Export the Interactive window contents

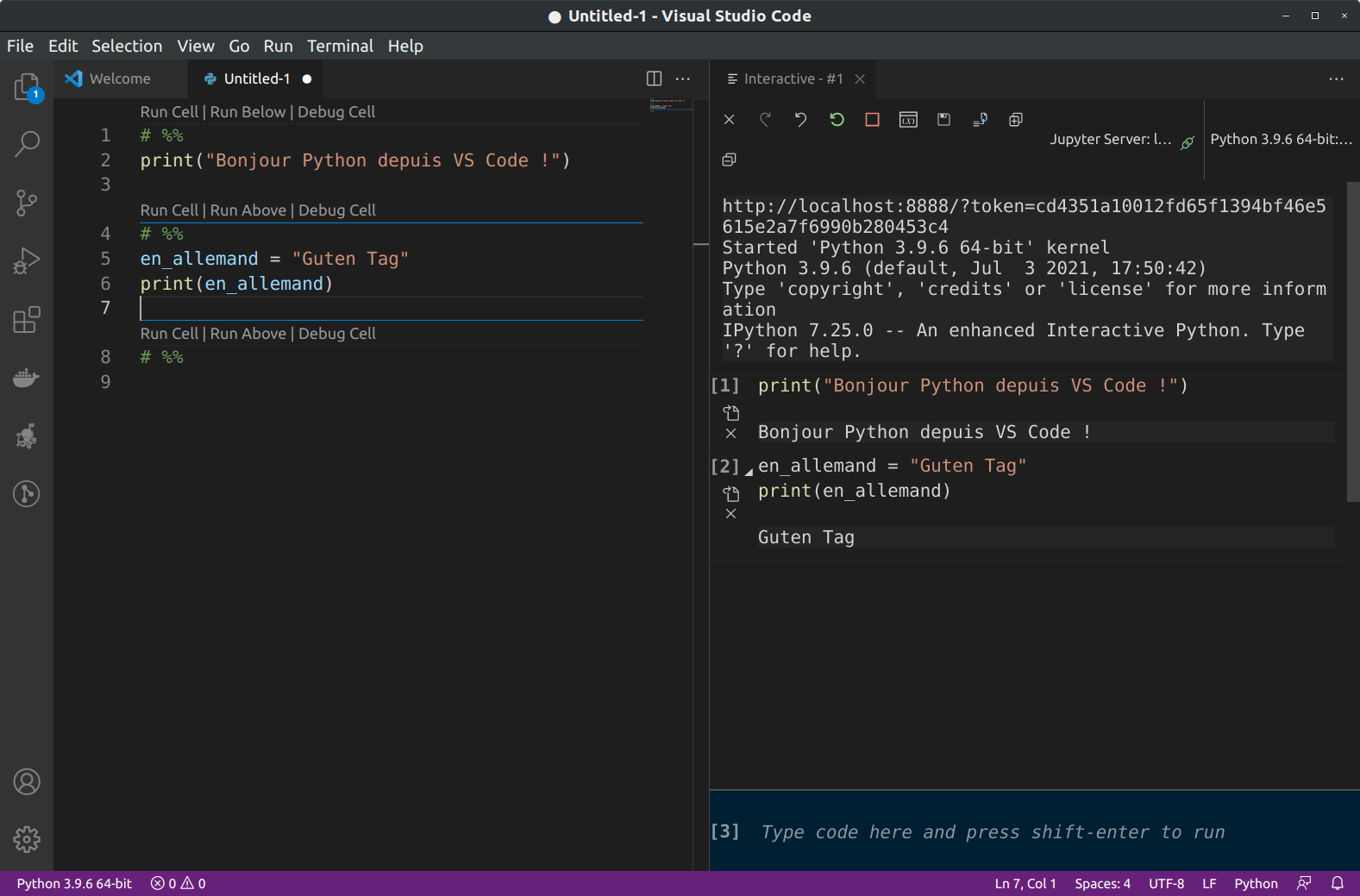980,120
